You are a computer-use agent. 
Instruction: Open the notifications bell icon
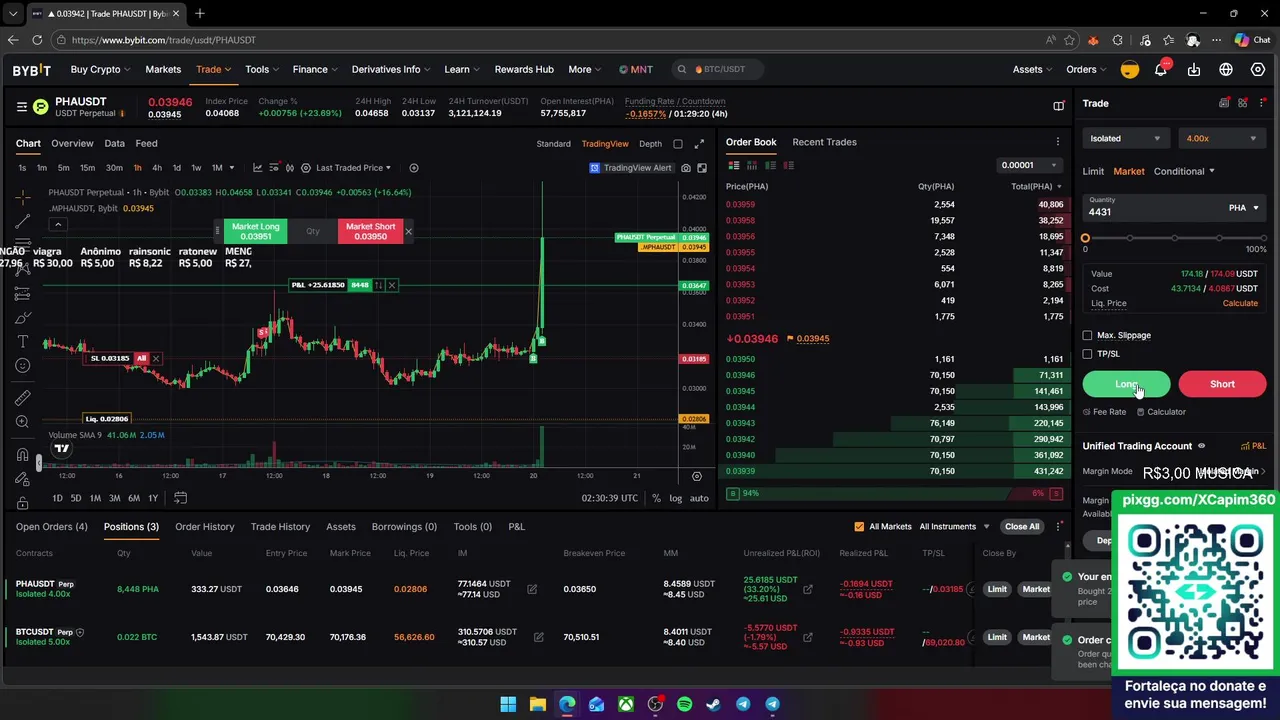[1161, 69]
